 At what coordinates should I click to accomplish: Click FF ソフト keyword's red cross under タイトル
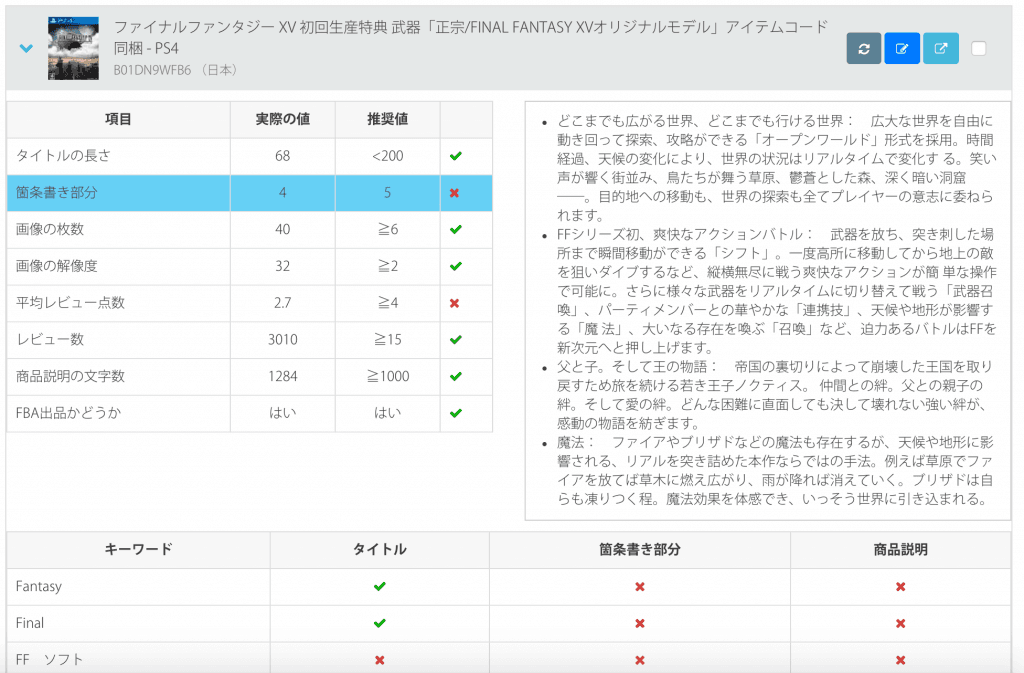[x=379, y=660]
